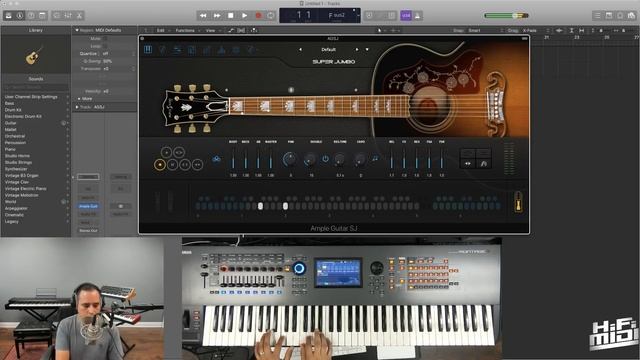This screenshot has width=640, height=360.
Task: Open the View menu in the Tracks area
Action: coord(211,30)
